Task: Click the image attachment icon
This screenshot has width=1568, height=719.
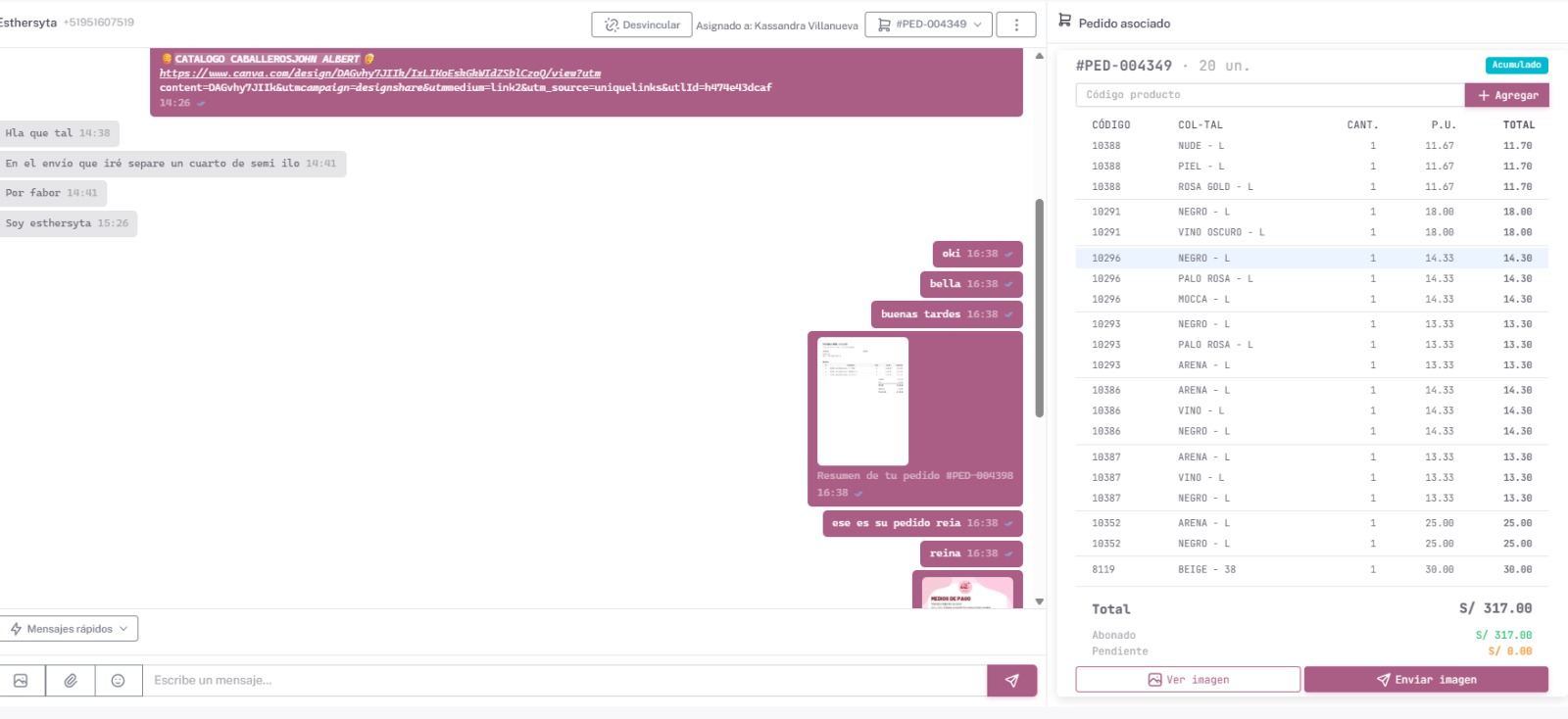Action: (x=21, y=681)
